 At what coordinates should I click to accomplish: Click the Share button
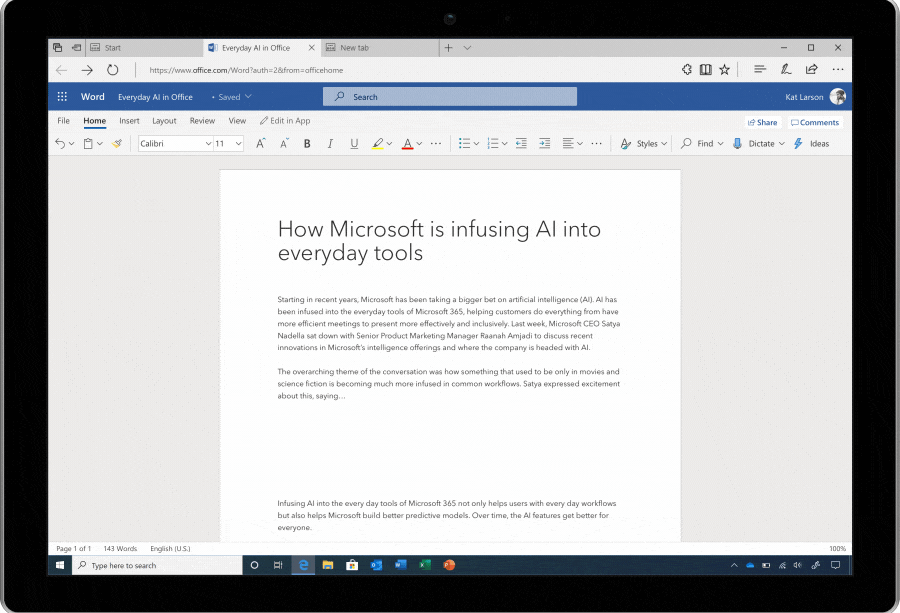[762, 122]
